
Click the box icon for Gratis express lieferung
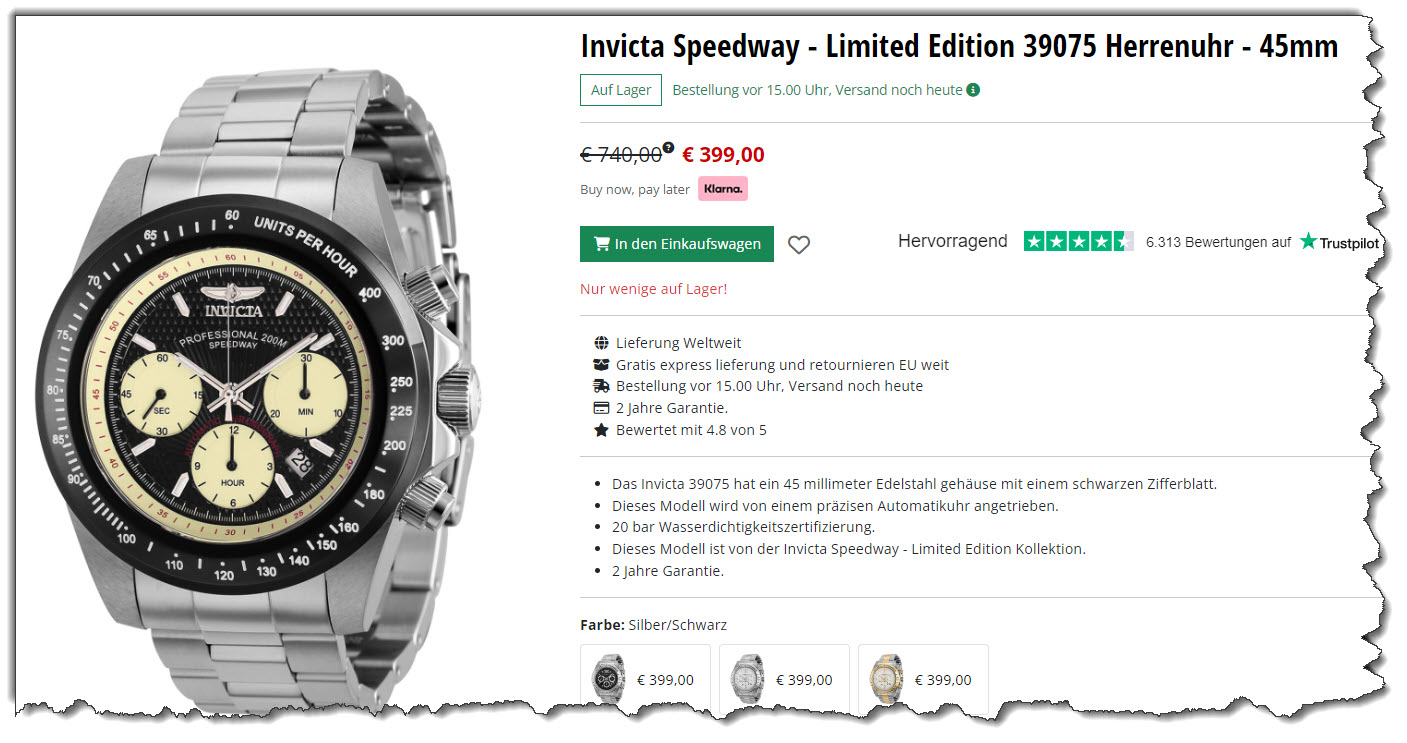coord(601,365)
